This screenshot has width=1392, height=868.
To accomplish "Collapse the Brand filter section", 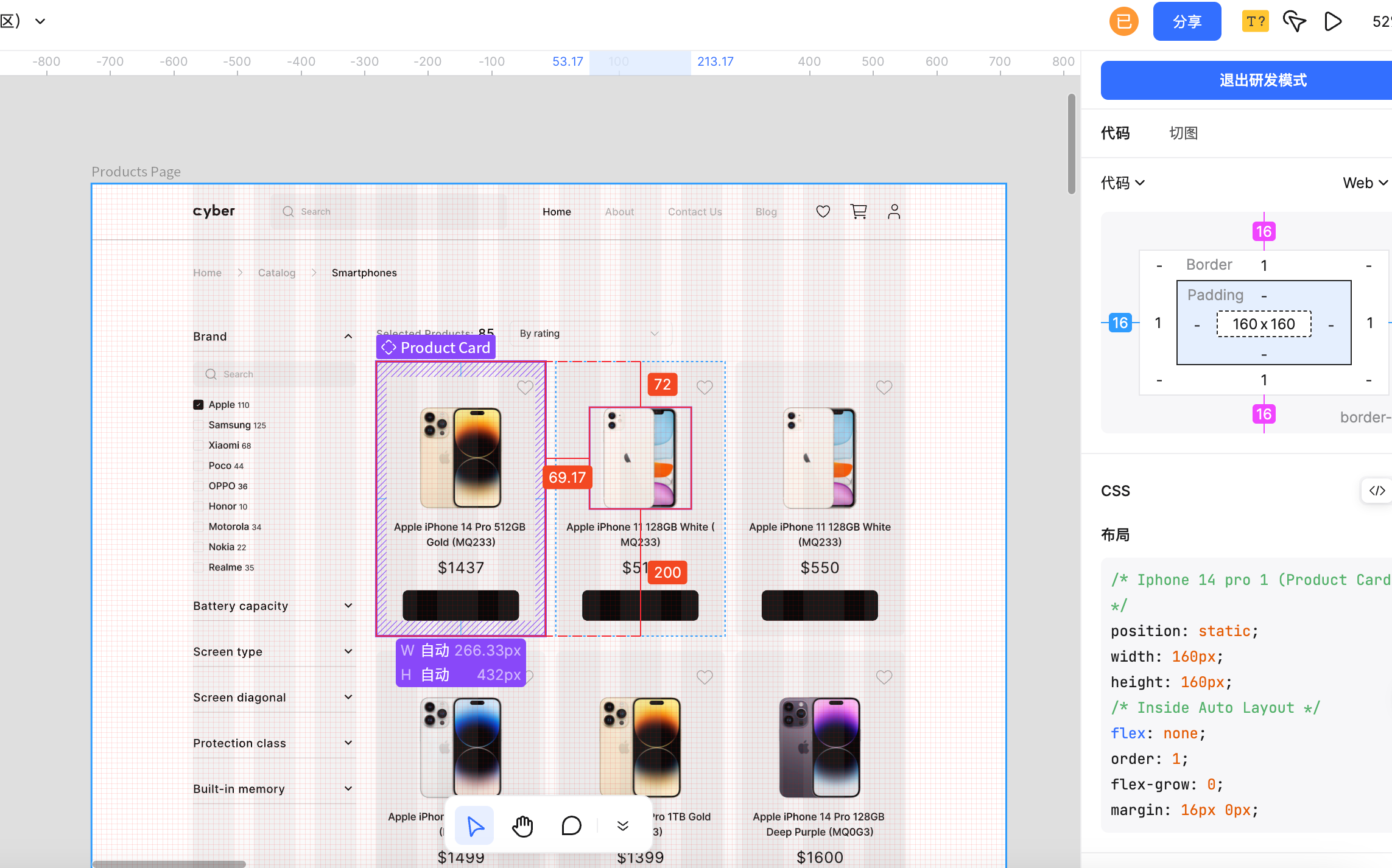I will coord(348,337).
